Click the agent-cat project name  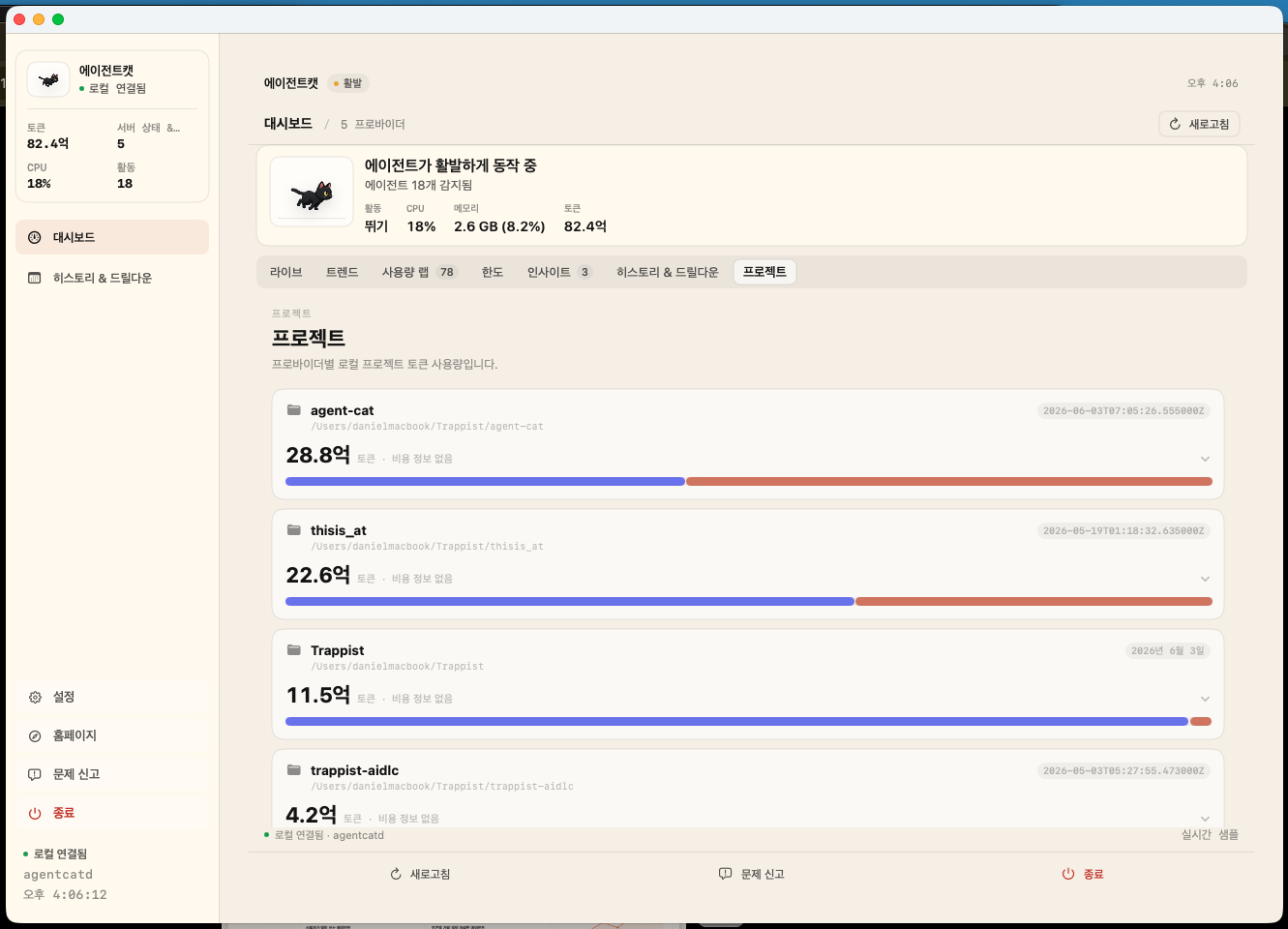[x=342, y=410]
